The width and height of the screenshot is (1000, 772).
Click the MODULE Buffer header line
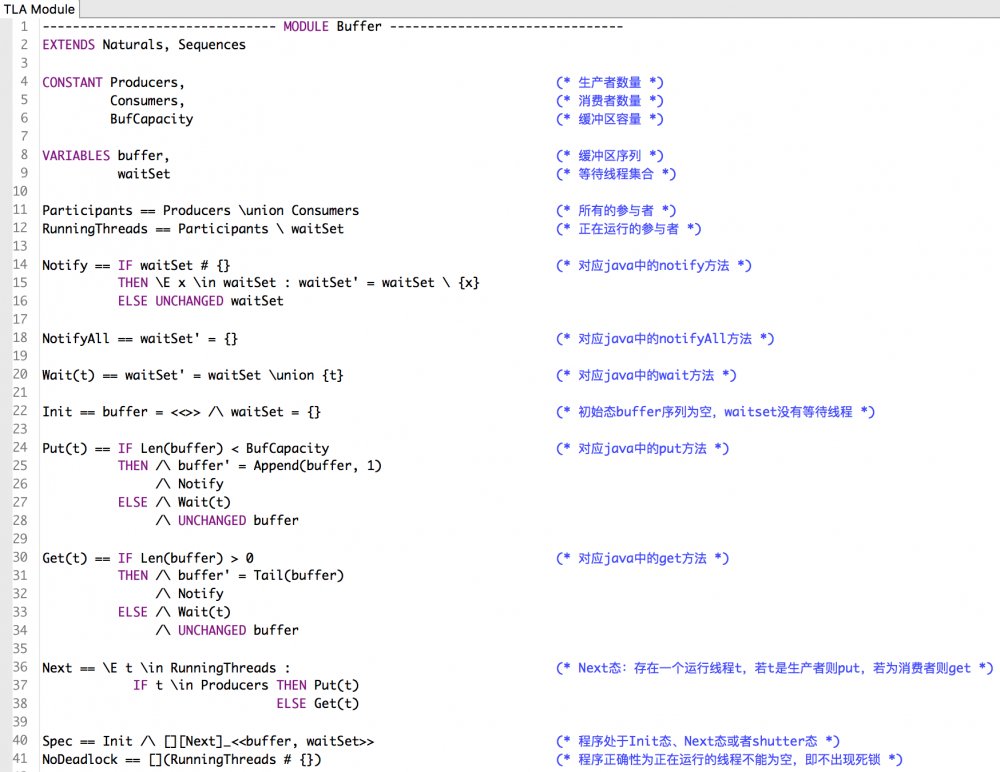coord(332,27)
